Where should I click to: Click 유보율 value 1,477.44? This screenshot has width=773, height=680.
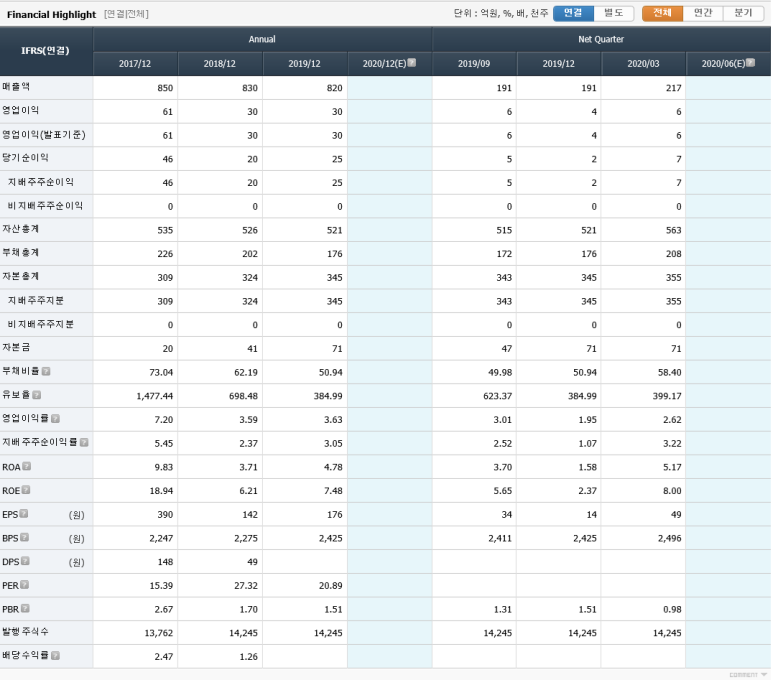coord(155,396)
